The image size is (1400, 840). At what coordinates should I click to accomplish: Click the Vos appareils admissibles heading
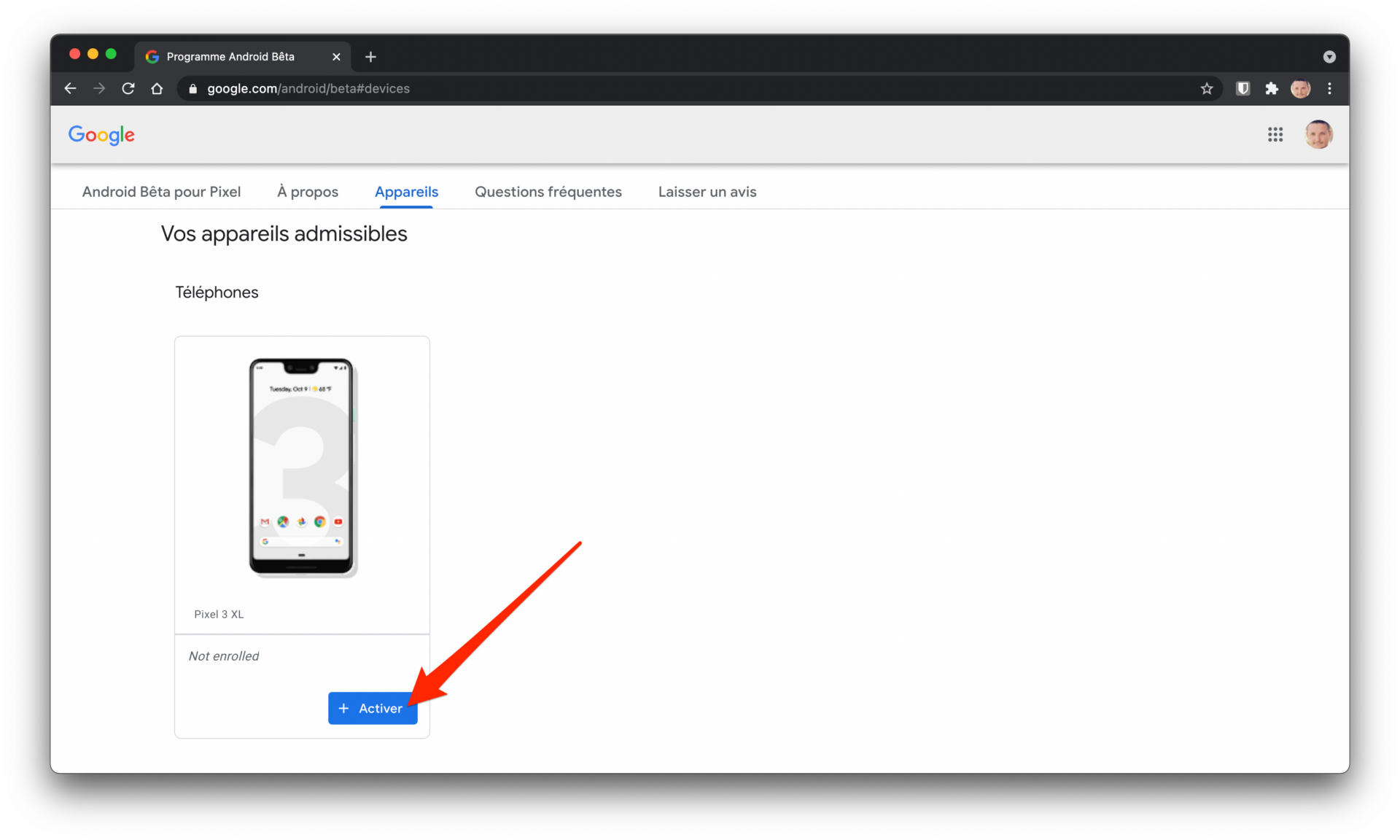click(x=284, y=233)
